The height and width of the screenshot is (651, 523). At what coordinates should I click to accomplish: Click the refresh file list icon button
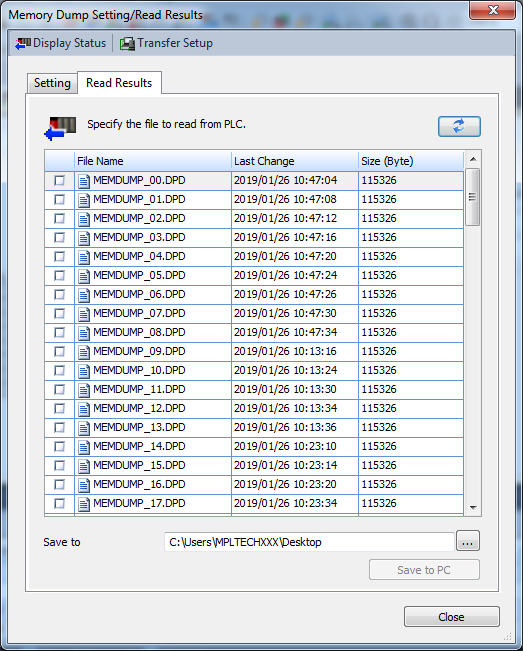tap(459, 126)
